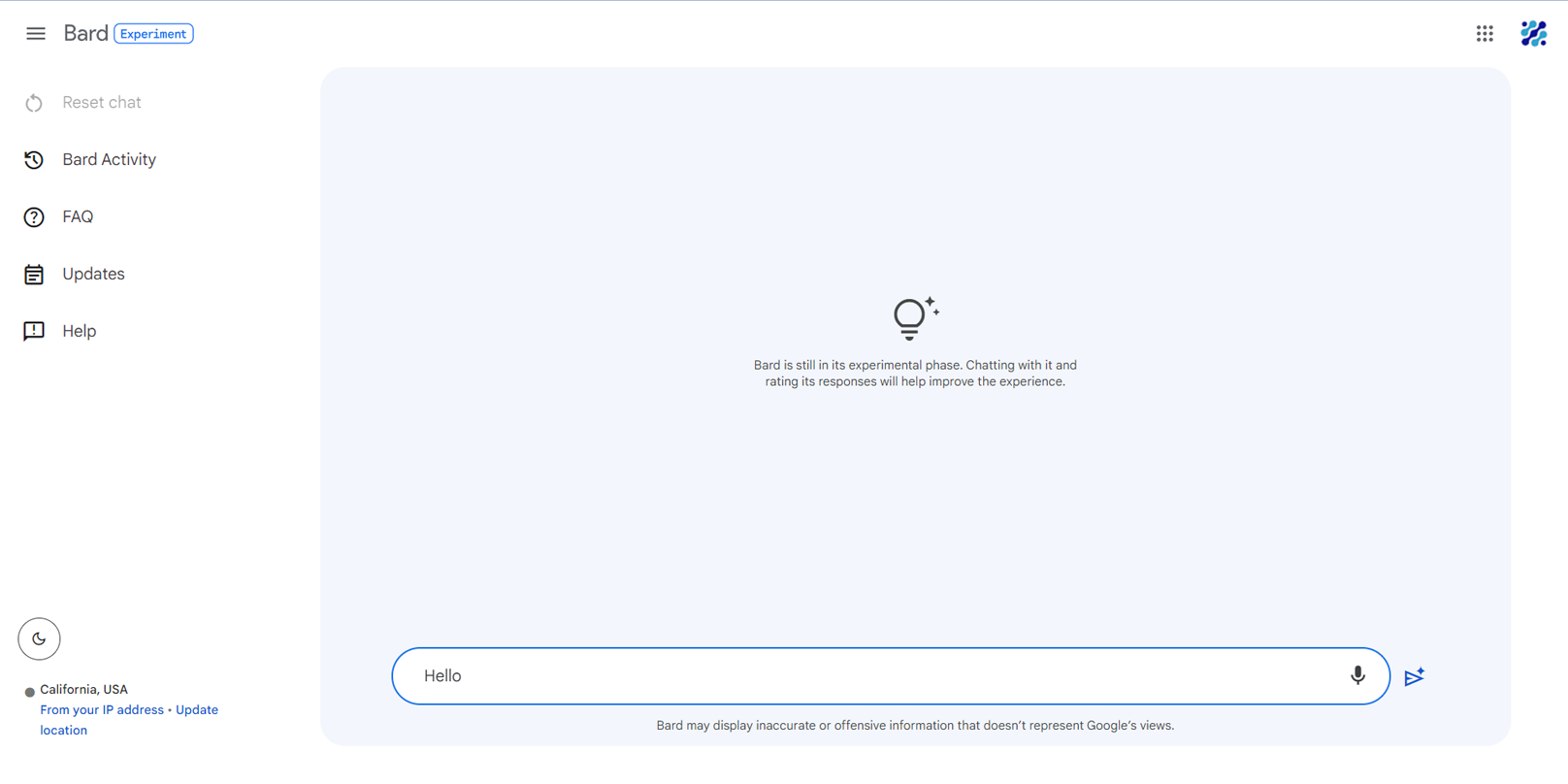Open the FAQ page

pos(78,217)
